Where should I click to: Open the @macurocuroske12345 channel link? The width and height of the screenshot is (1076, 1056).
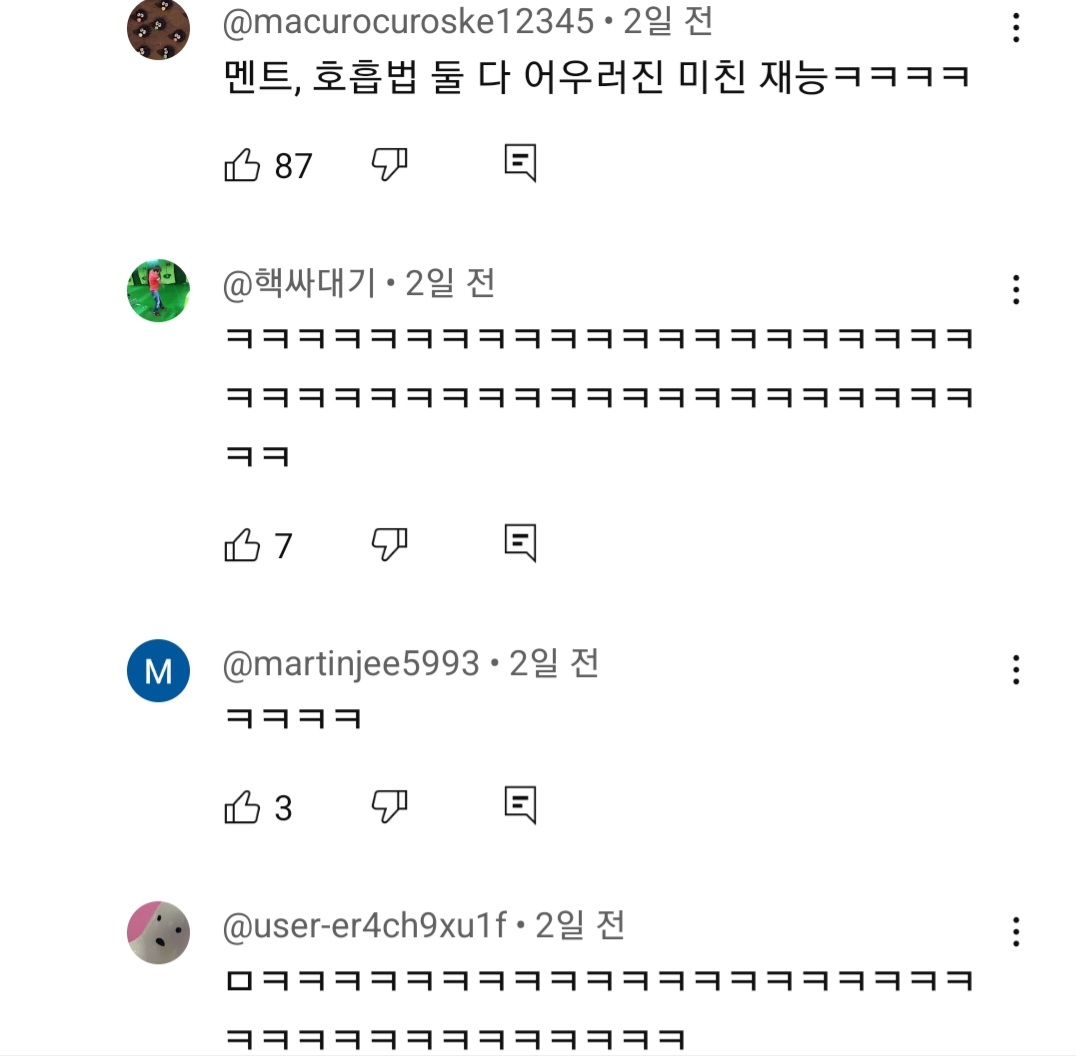click(408, 22)
